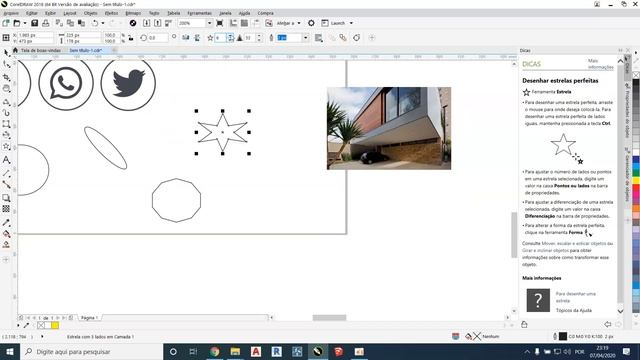640x360 pixels.
Task: Click the Save disk icon
Action: 35,23
